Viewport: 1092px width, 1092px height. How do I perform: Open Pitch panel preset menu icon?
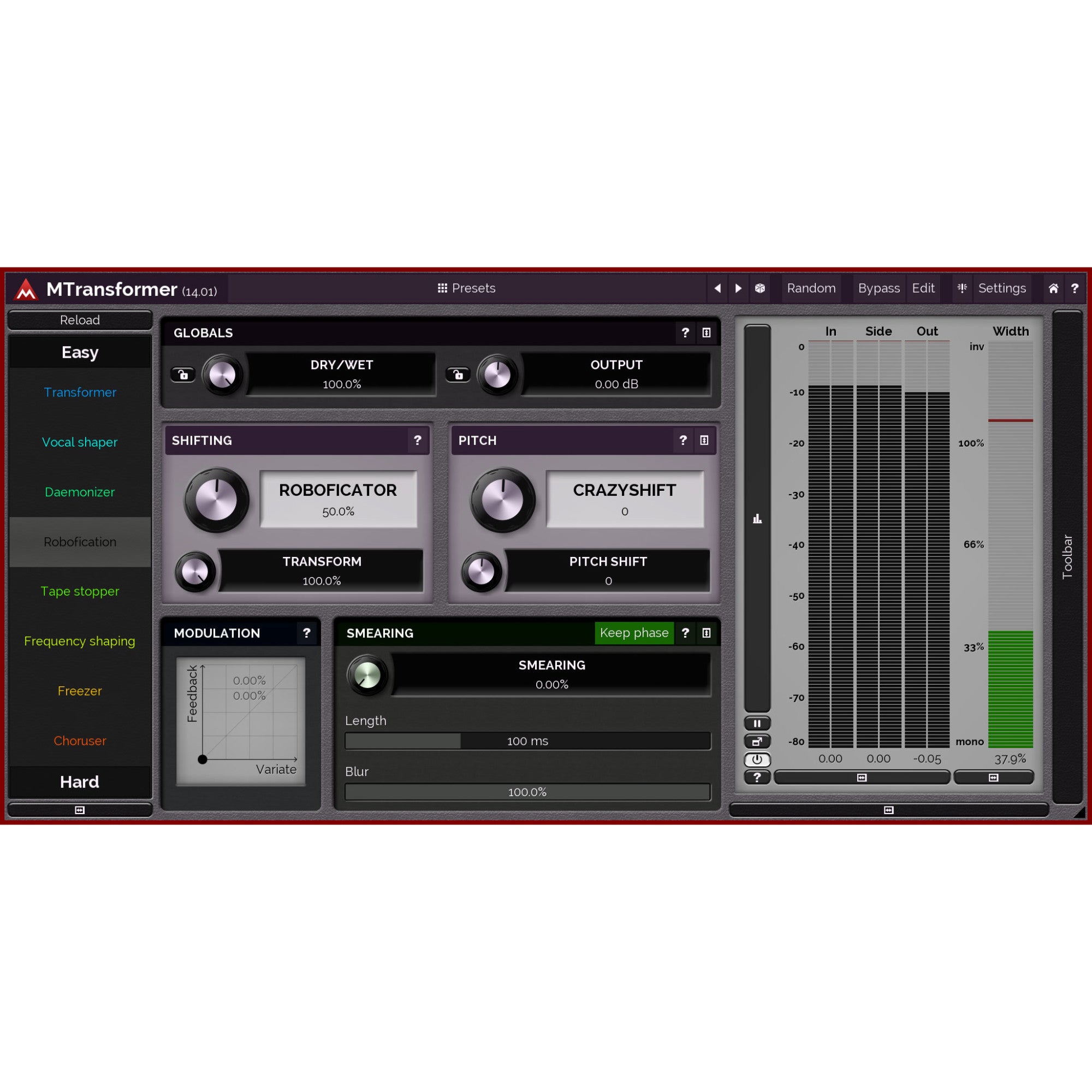pos(704,440)
